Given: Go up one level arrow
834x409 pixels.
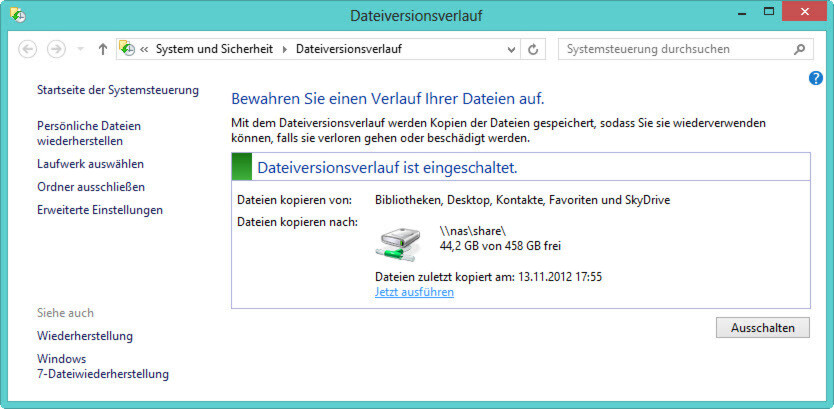Looking at the screenshot, I should click(x=103, y=49).
